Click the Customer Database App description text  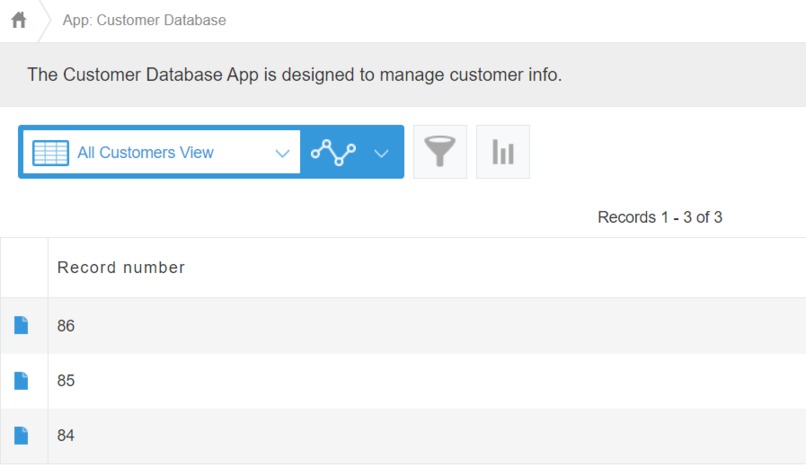(294, 75)
